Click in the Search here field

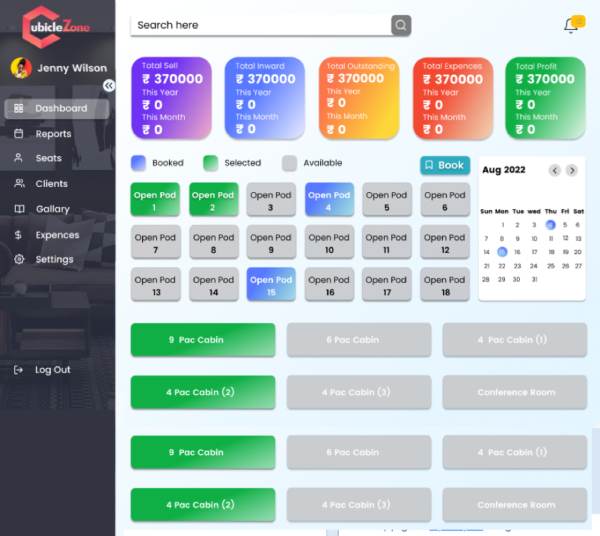[x=260, y=25]
